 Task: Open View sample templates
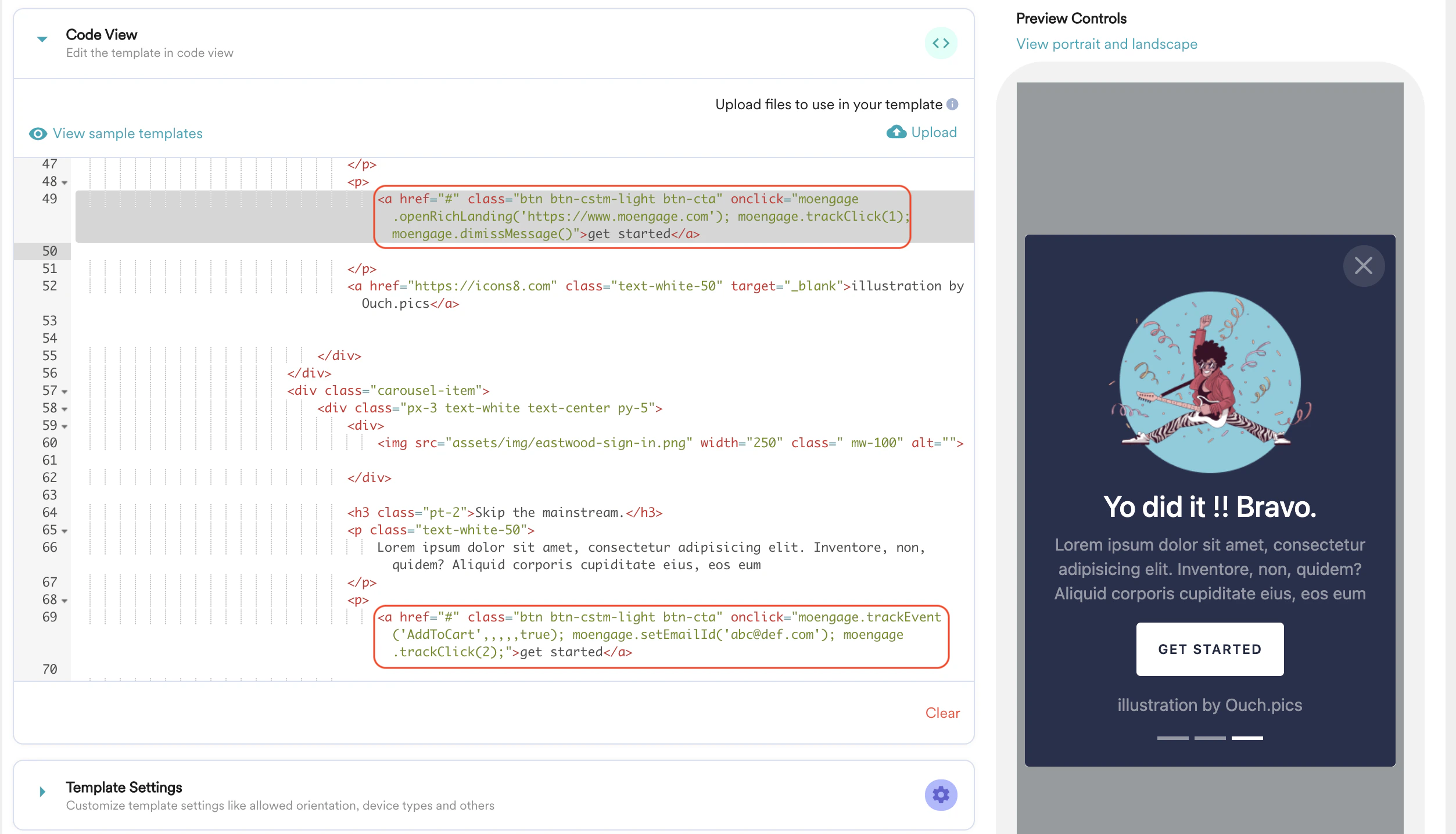(x=127, y=134)
